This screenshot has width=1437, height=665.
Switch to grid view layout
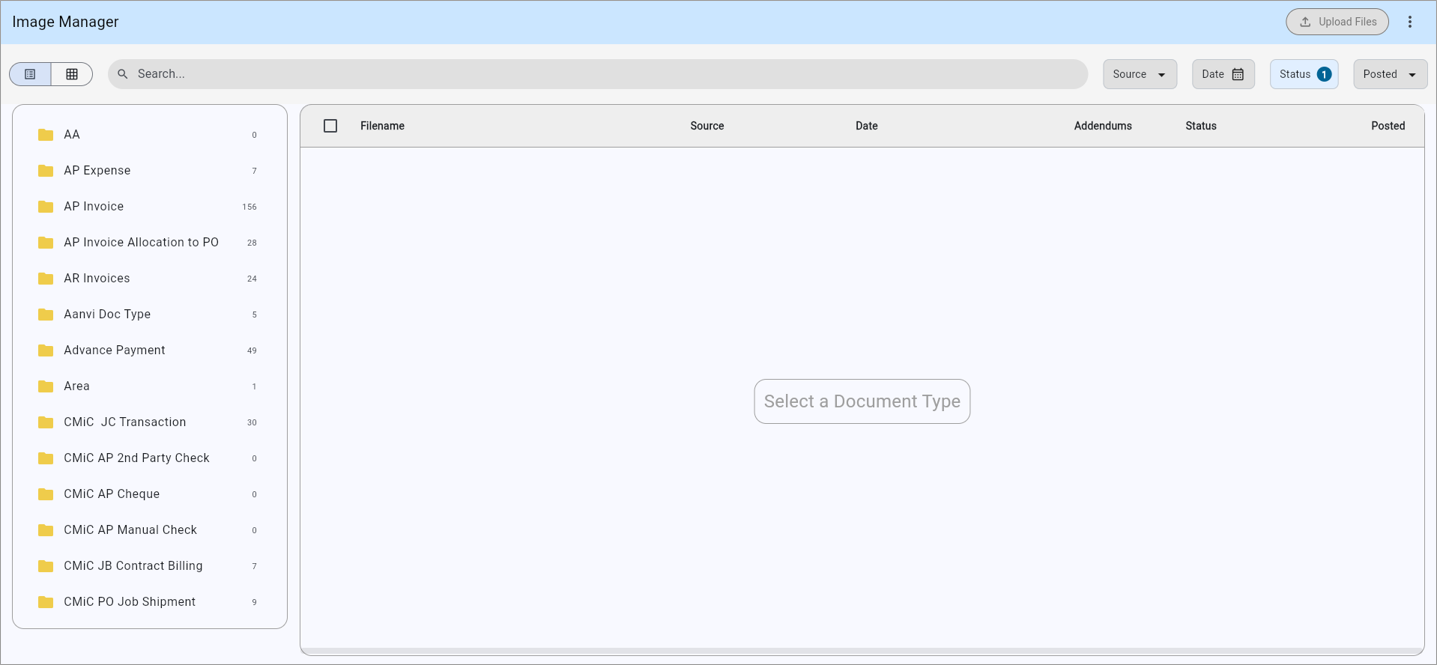point(72,74)
